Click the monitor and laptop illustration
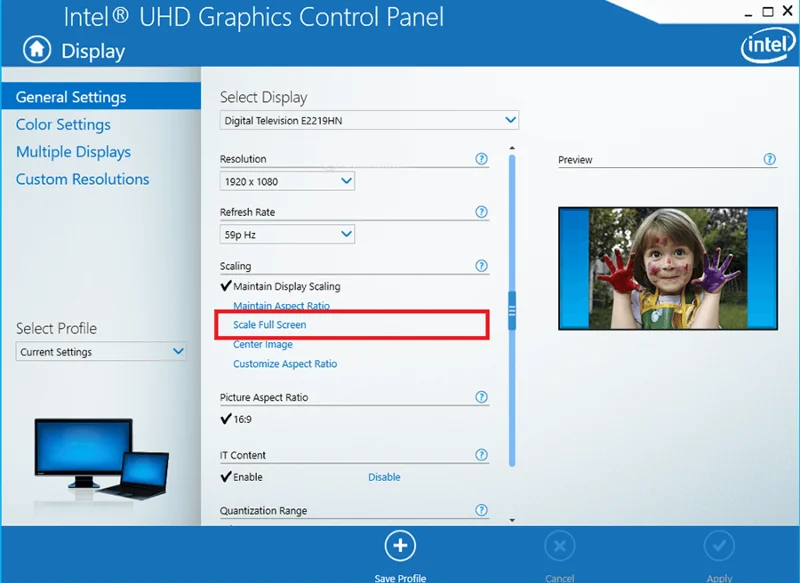The width and height of the screenshot is (800, 583). pos(101,459)
